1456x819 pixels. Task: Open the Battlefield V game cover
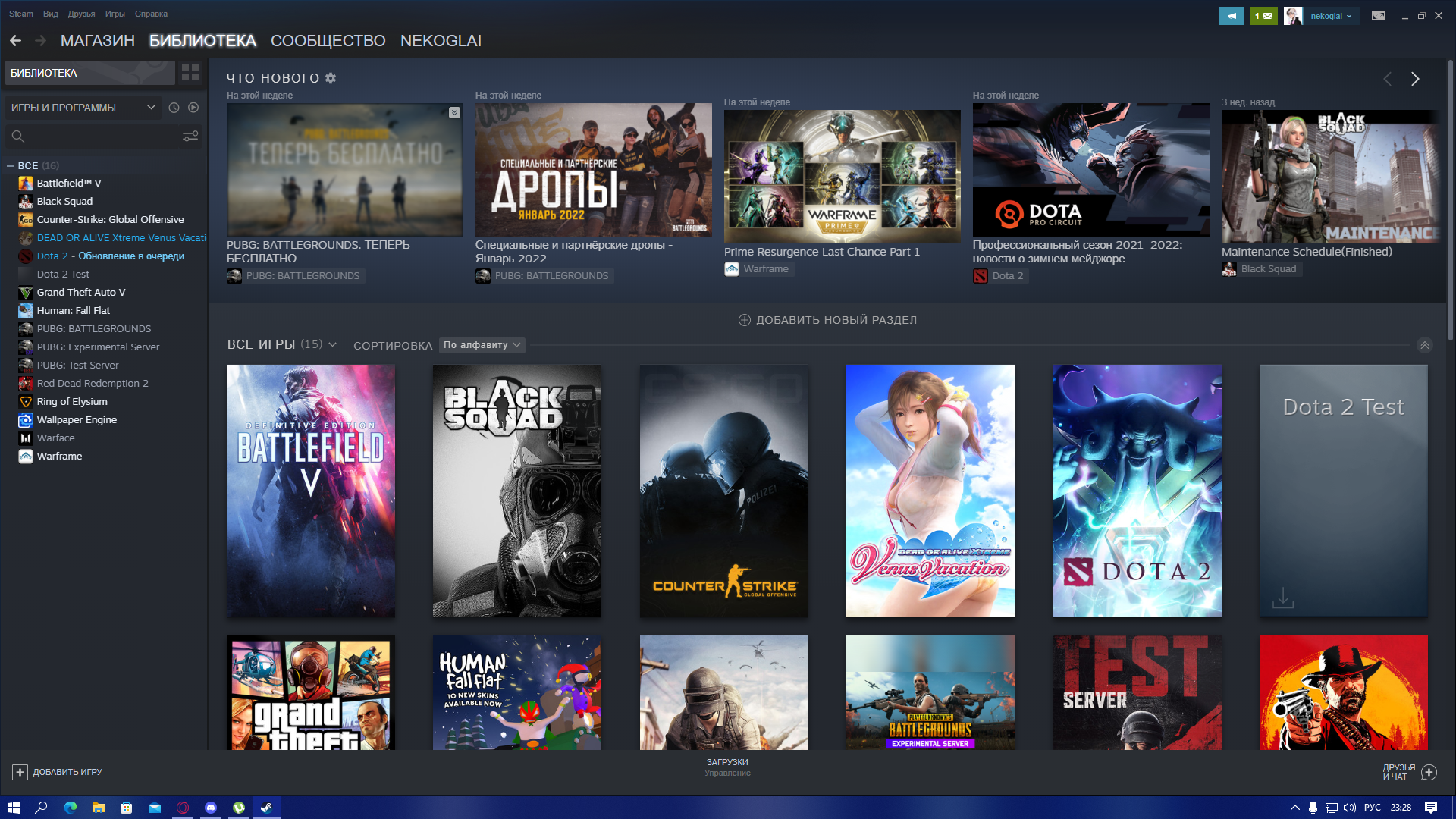point(311,491)
